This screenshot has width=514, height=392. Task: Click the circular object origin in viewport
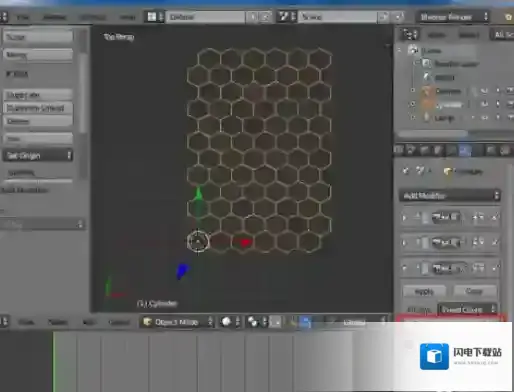click(198, 241)
